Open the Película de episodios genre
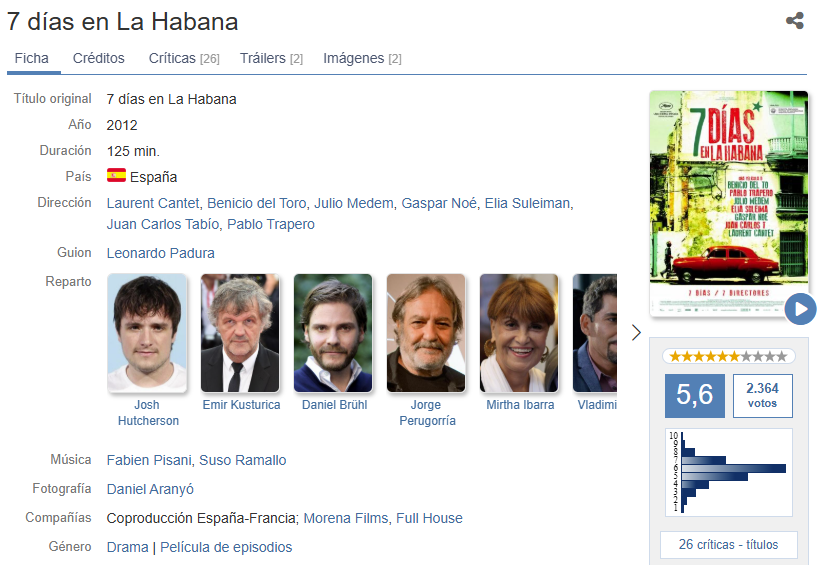 click(x=226, y=547)
